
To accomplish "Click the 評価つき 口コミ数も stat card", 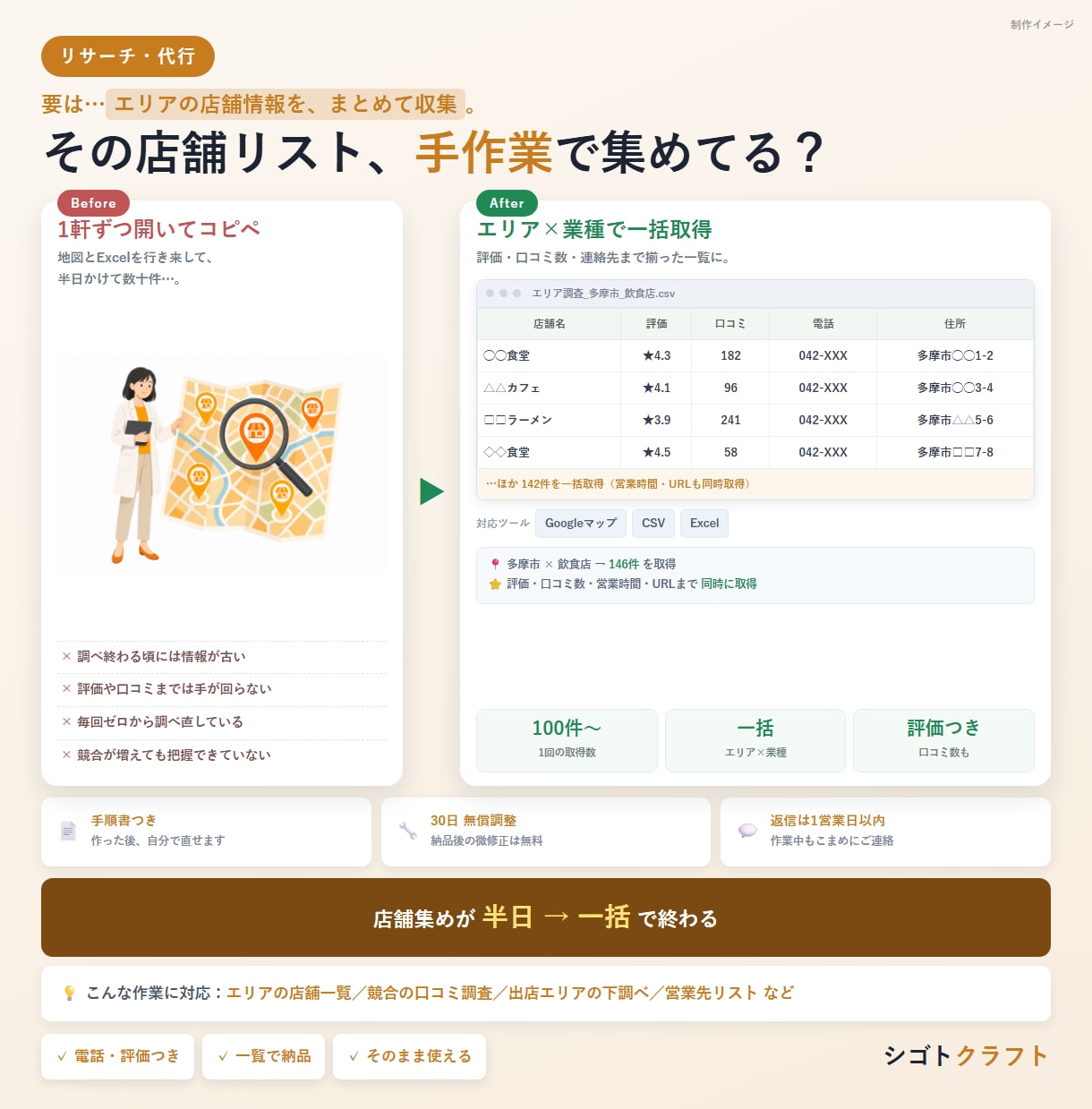I will pyautogui.click(x=943, y=740).
